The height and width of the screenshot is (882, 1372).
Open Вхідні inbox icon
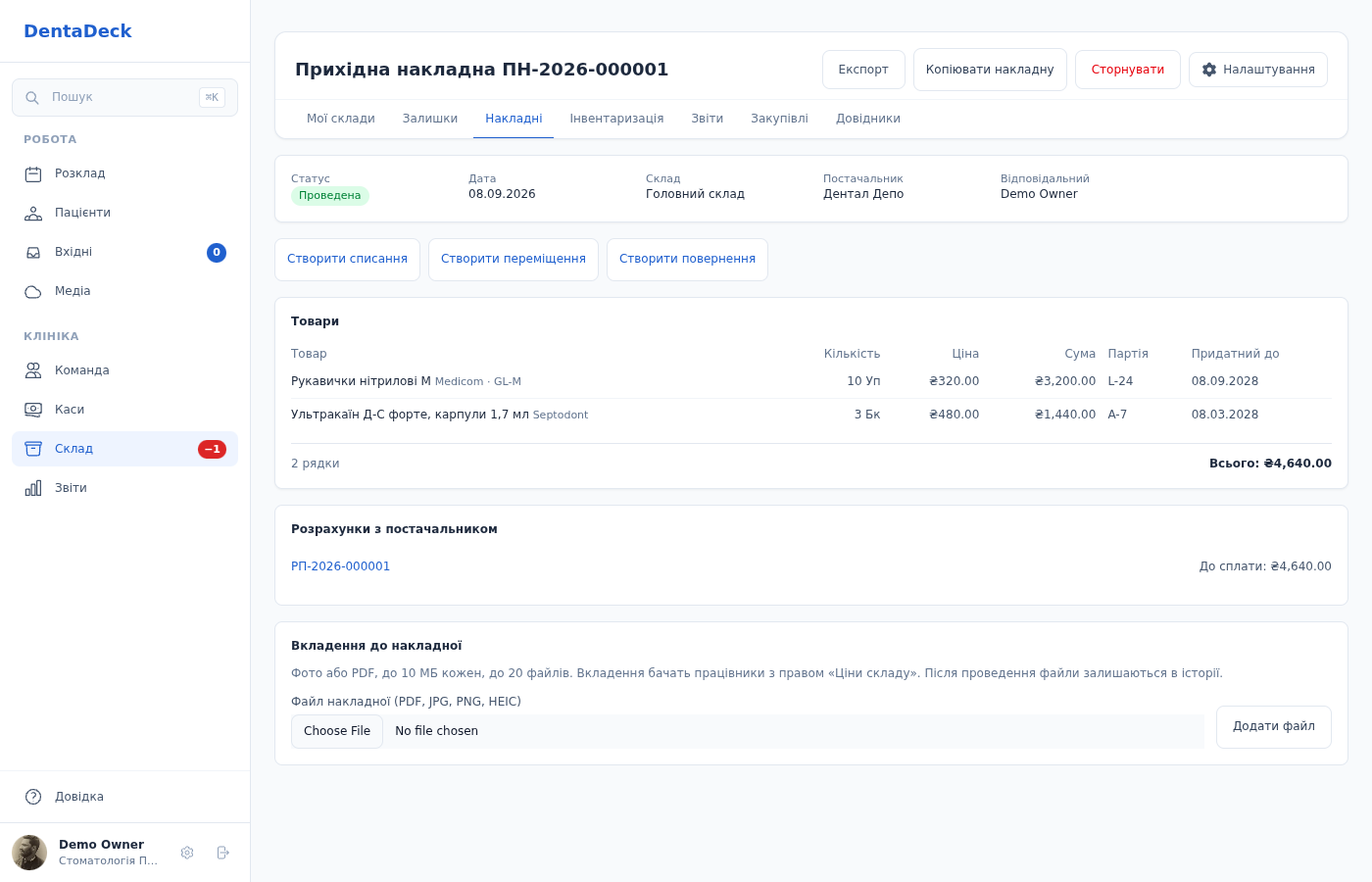(x=33, y=253)
